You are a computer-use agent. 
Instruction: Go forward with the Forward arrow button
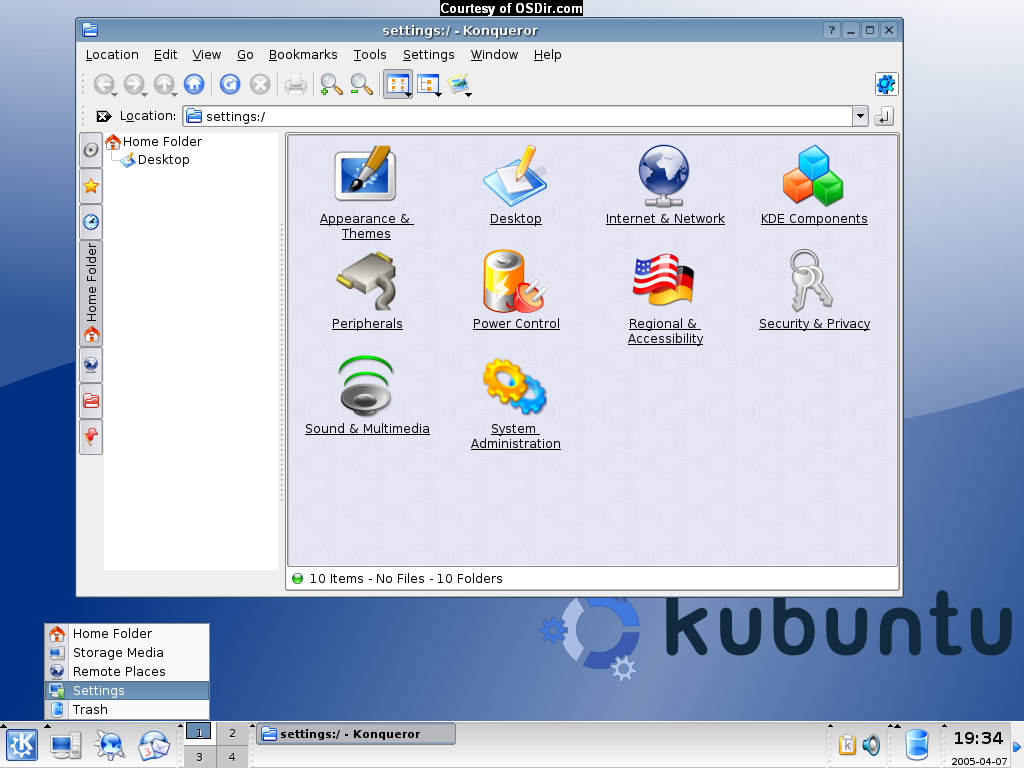click(133, 84)
